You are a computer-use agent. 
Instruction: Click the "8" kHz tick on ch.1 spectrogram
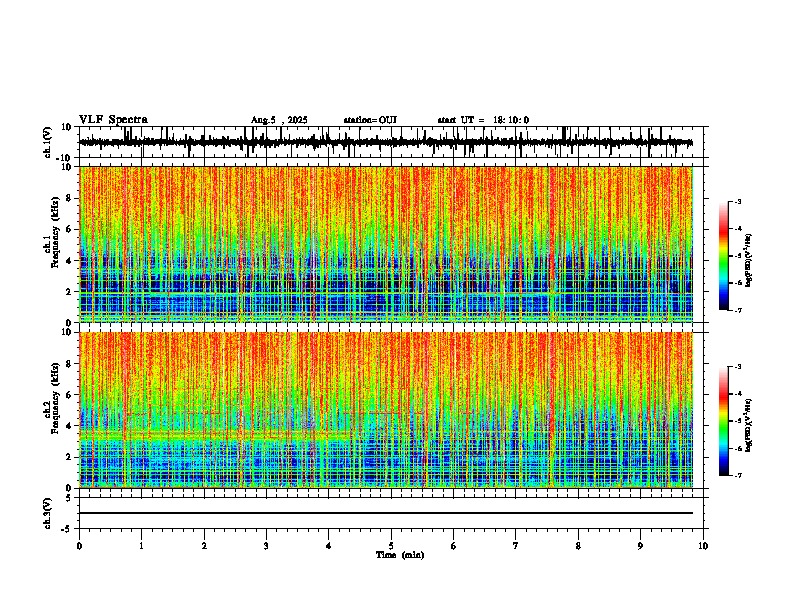click(x=70, y=198)
